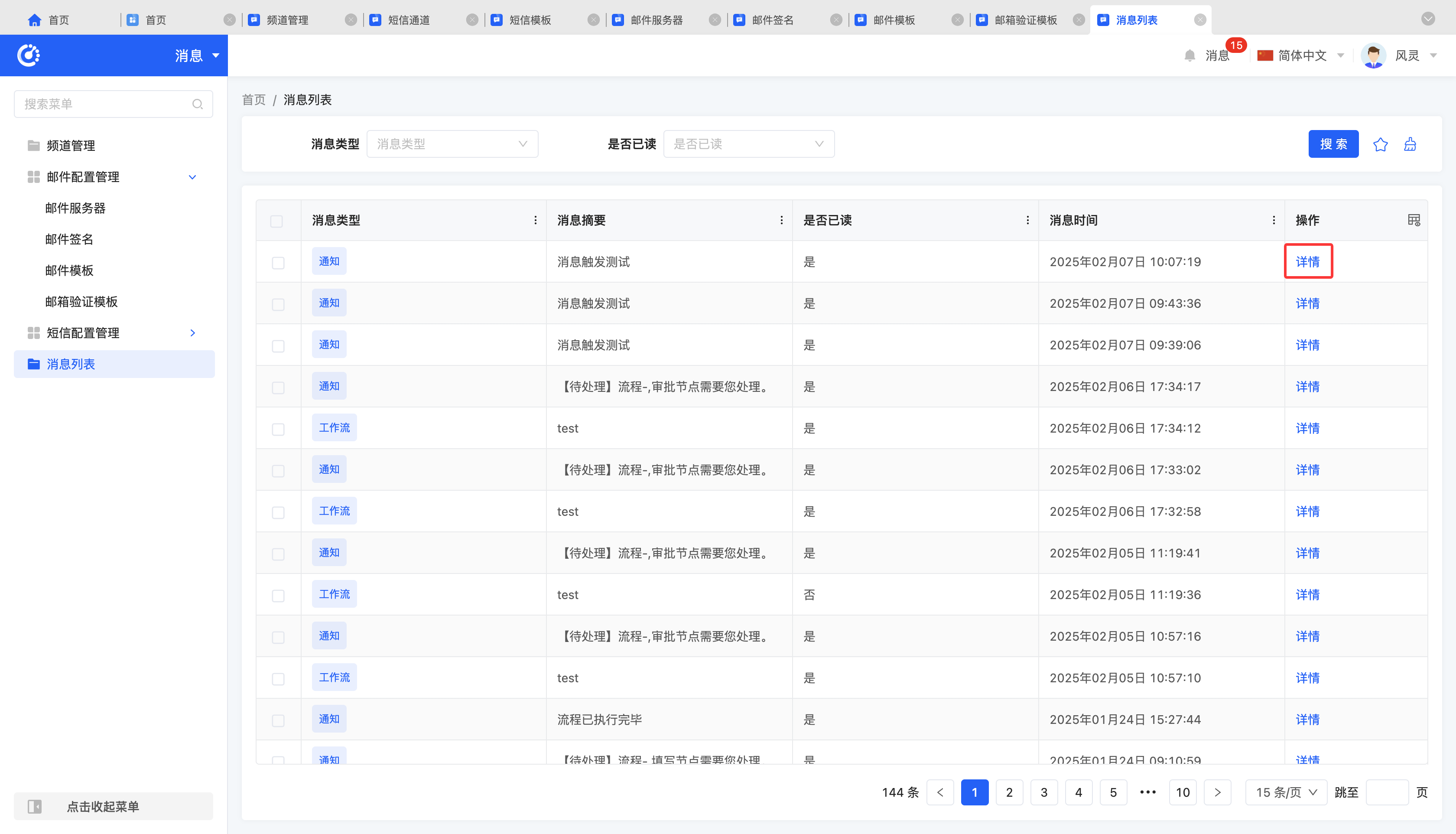Open the 15 条/页 page size dropdown
The width and height of the screenshot is (1456, 834).
pyautogui.click(x=1285, y=792)
